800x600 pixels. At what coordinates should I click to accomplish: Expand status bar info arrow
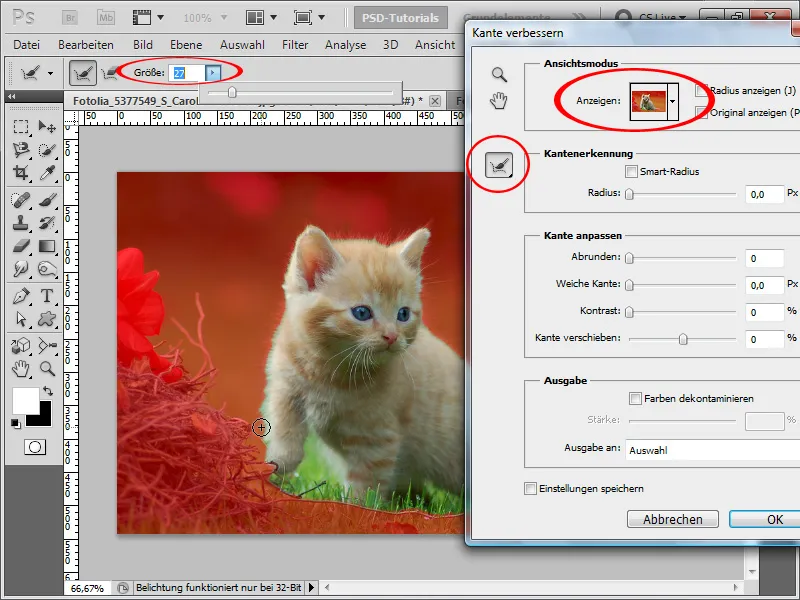(x=312, y=588)
